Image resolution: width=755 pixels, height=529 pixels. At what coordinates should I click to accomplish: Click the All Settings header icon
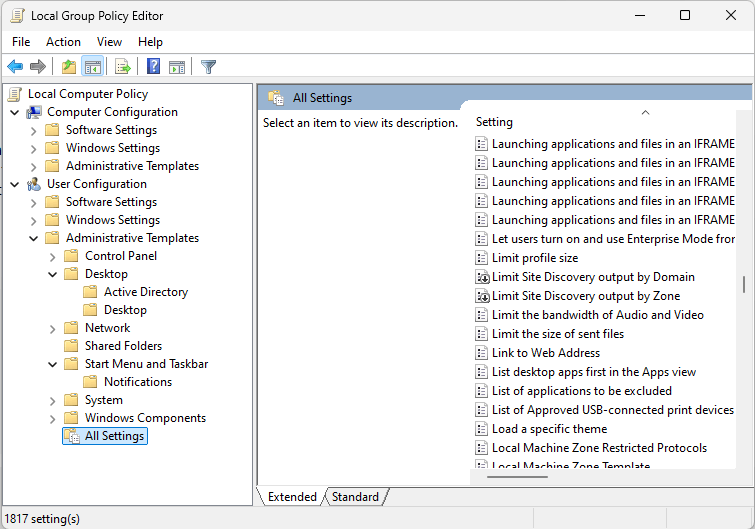click(x=276, y=98)
